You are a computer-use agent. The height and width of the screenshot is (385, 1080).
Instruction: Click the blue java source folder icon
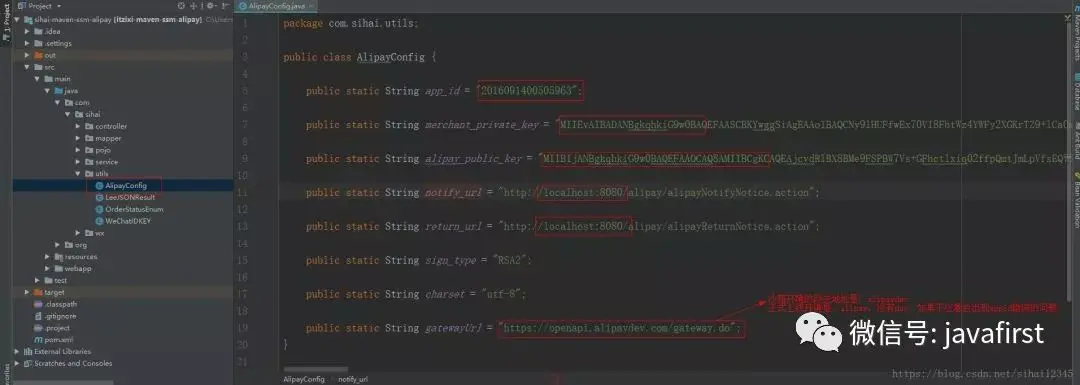tap(59, 91)
